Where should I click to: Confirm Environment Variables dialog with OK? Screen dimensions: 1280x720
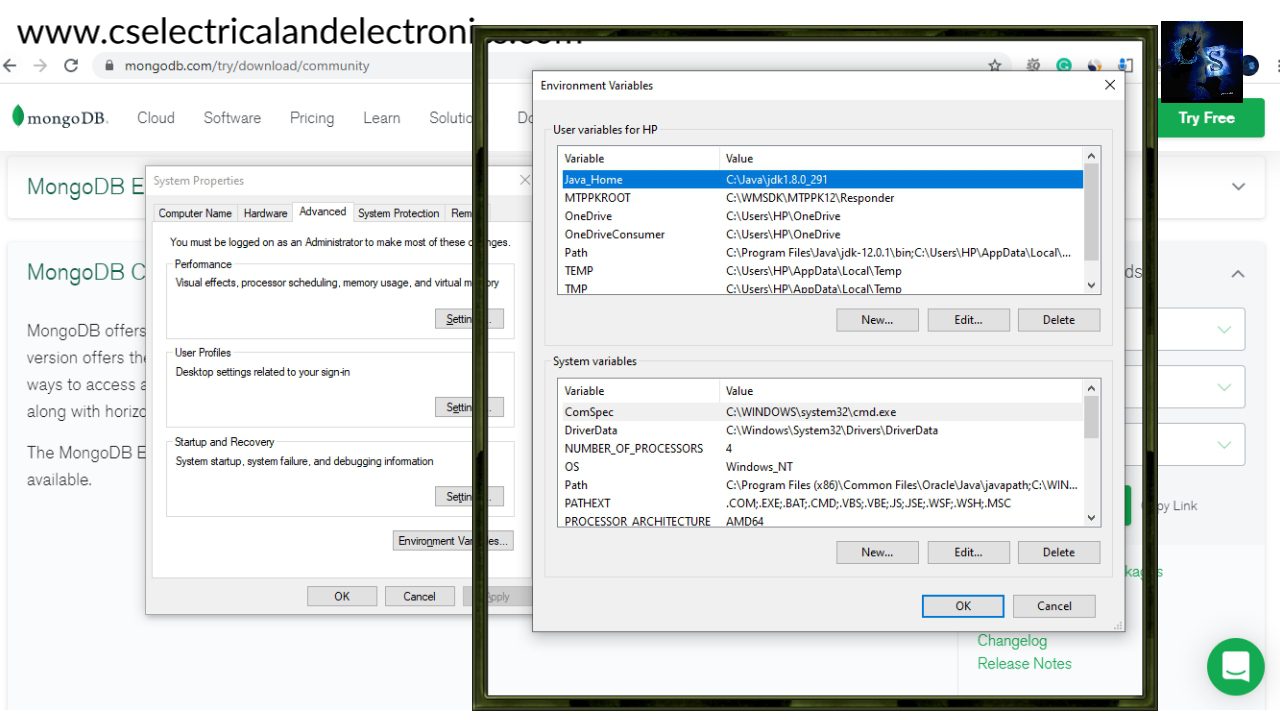pyautogui.click(x=963, y=606)
